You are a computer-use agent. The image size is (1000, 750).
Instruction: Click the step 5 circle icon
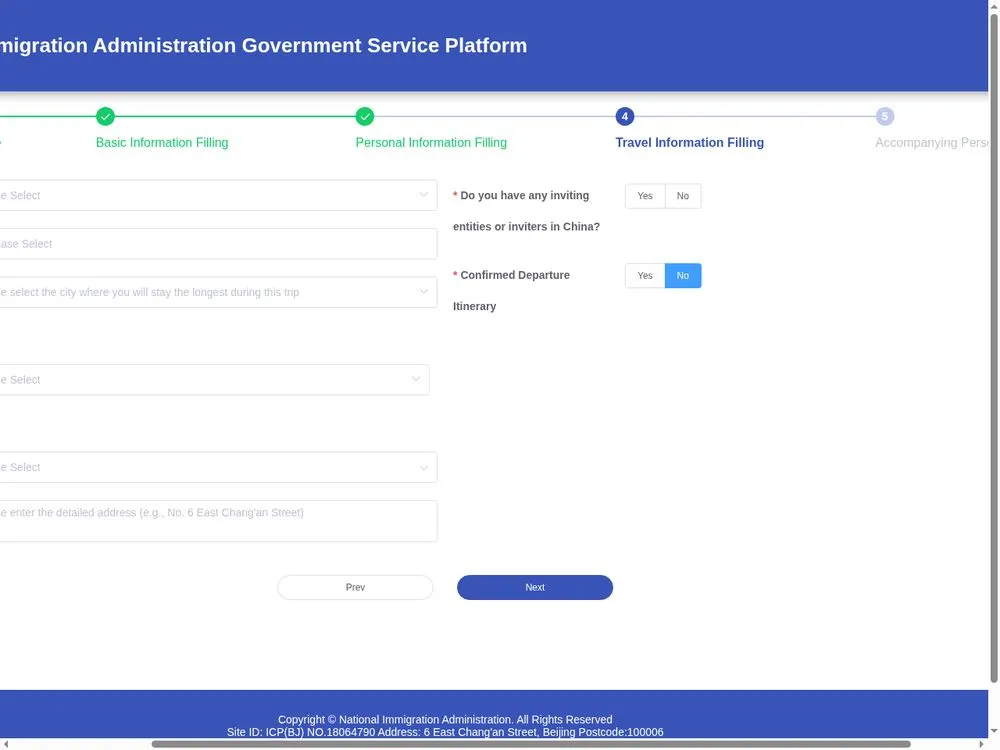click(x=885, y=117)
